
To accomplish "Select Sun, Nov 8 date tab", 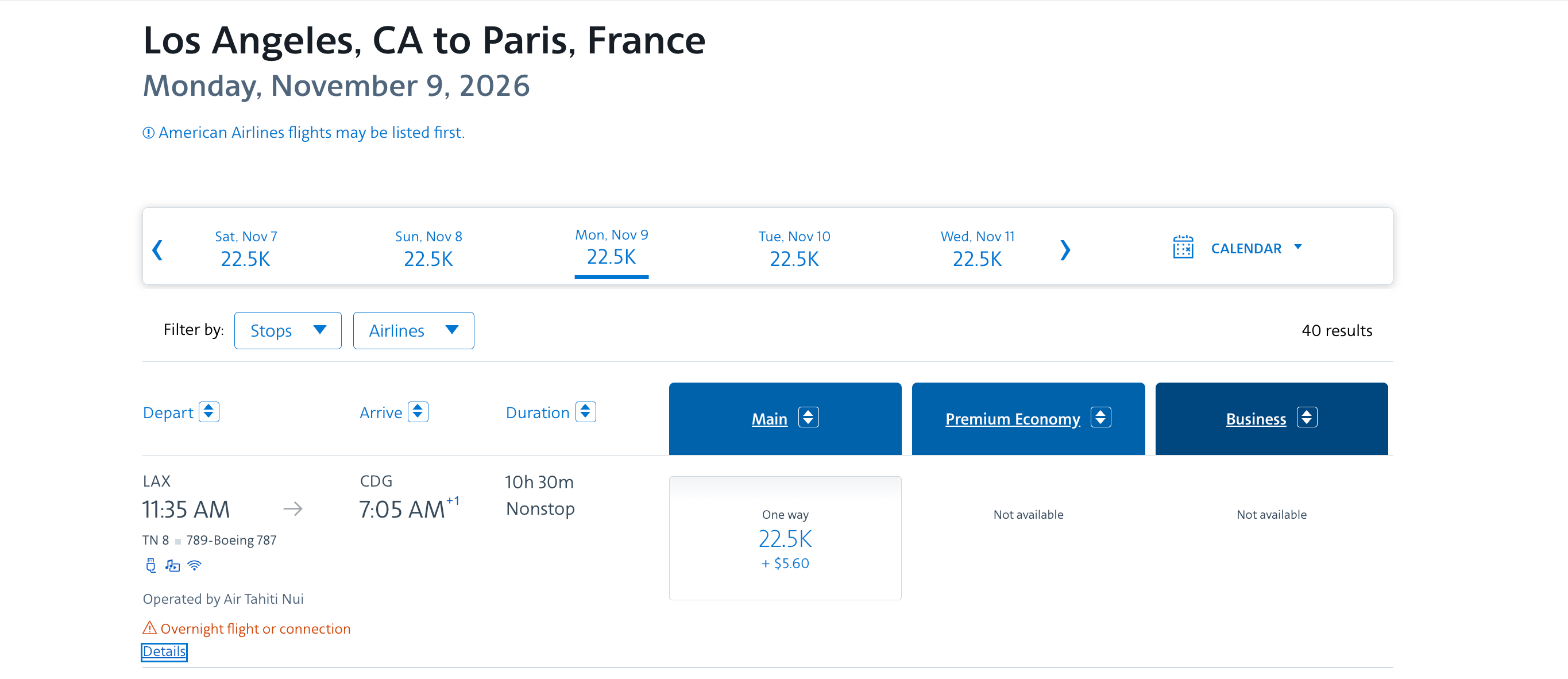I will (x=428, y=250).
